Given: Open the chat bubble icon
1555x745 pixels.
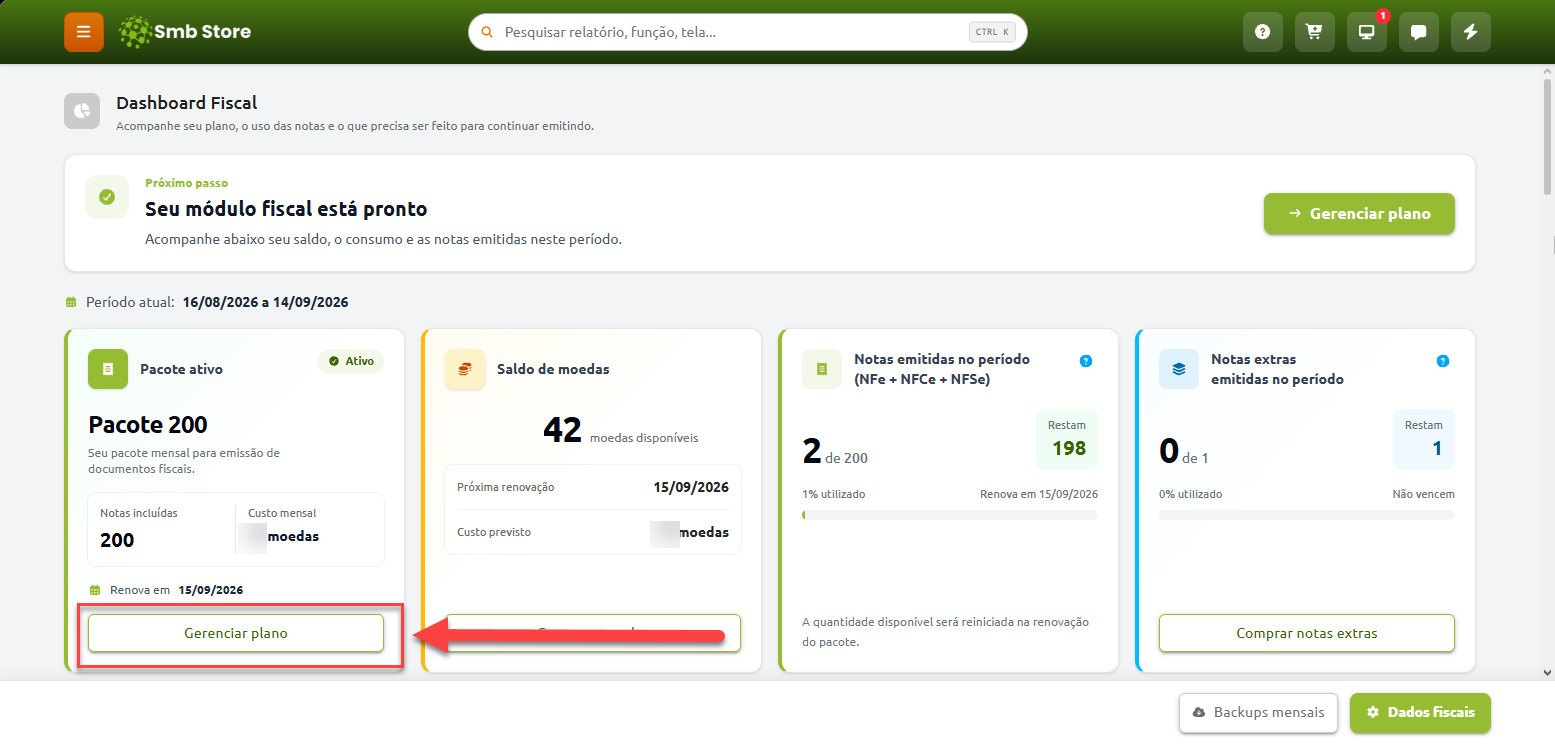Looking at the screenshot, I should pos(1419,32).
